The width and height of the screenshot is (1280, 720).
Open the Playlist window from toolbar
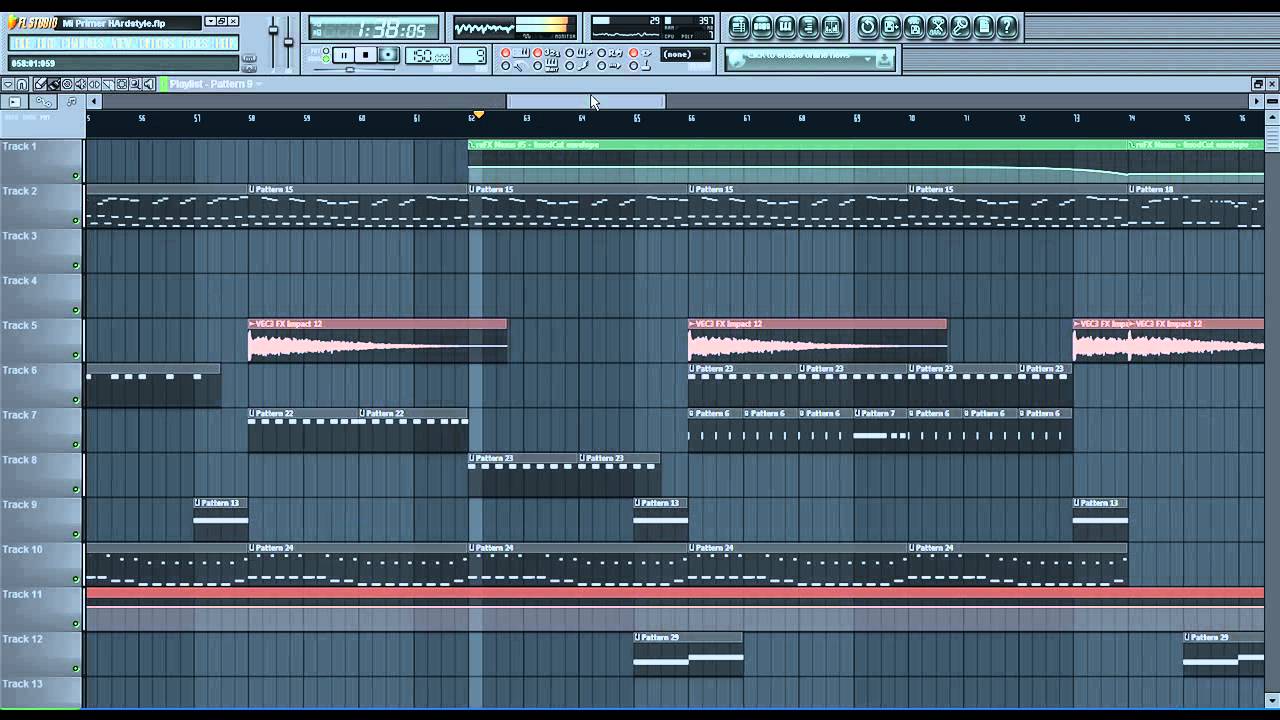tap(739, 27)
